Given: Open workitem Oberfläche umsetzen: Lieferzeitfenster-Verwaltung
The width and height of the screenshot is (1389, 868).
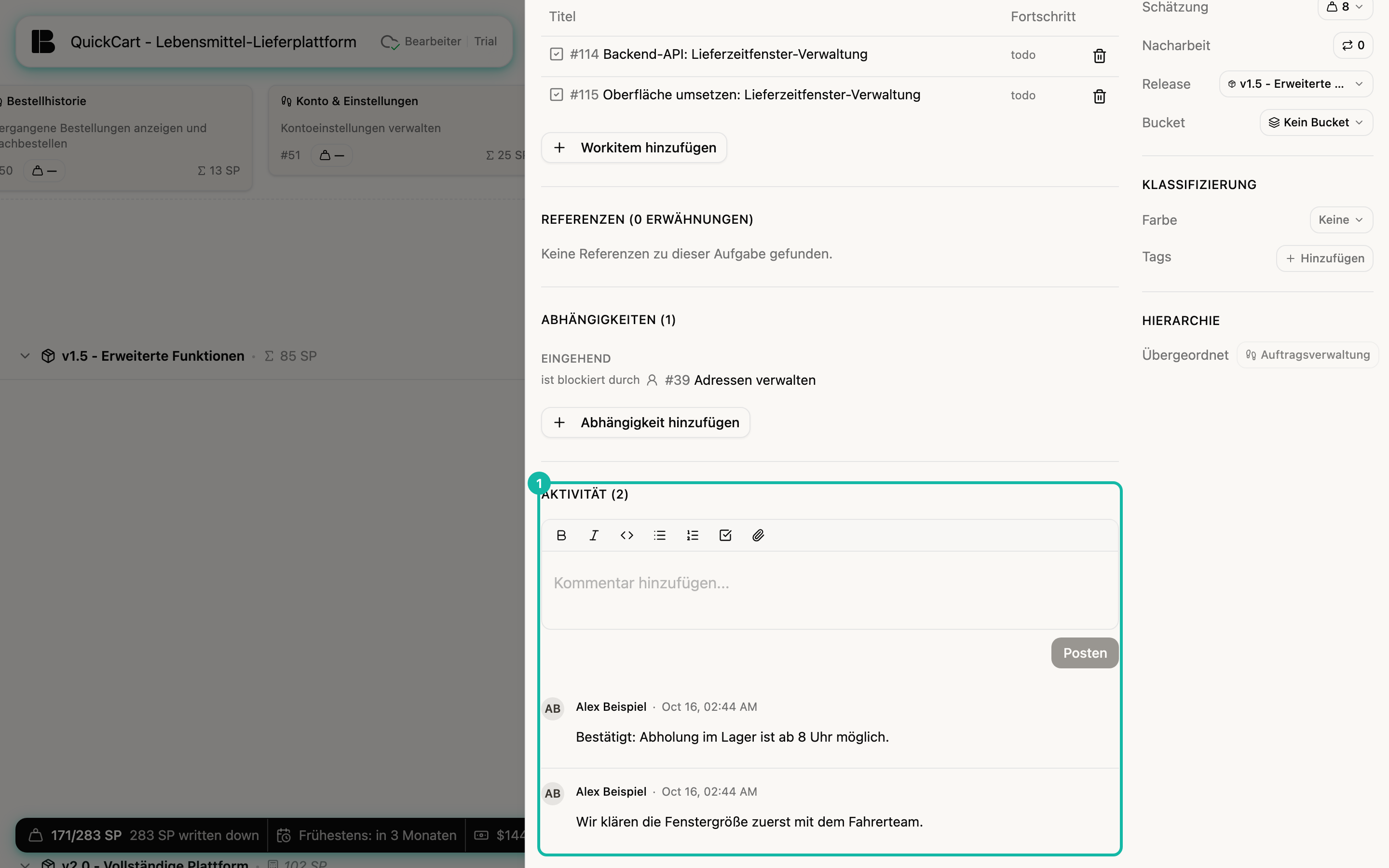Looking at the screenshot, I should [761, 95].
